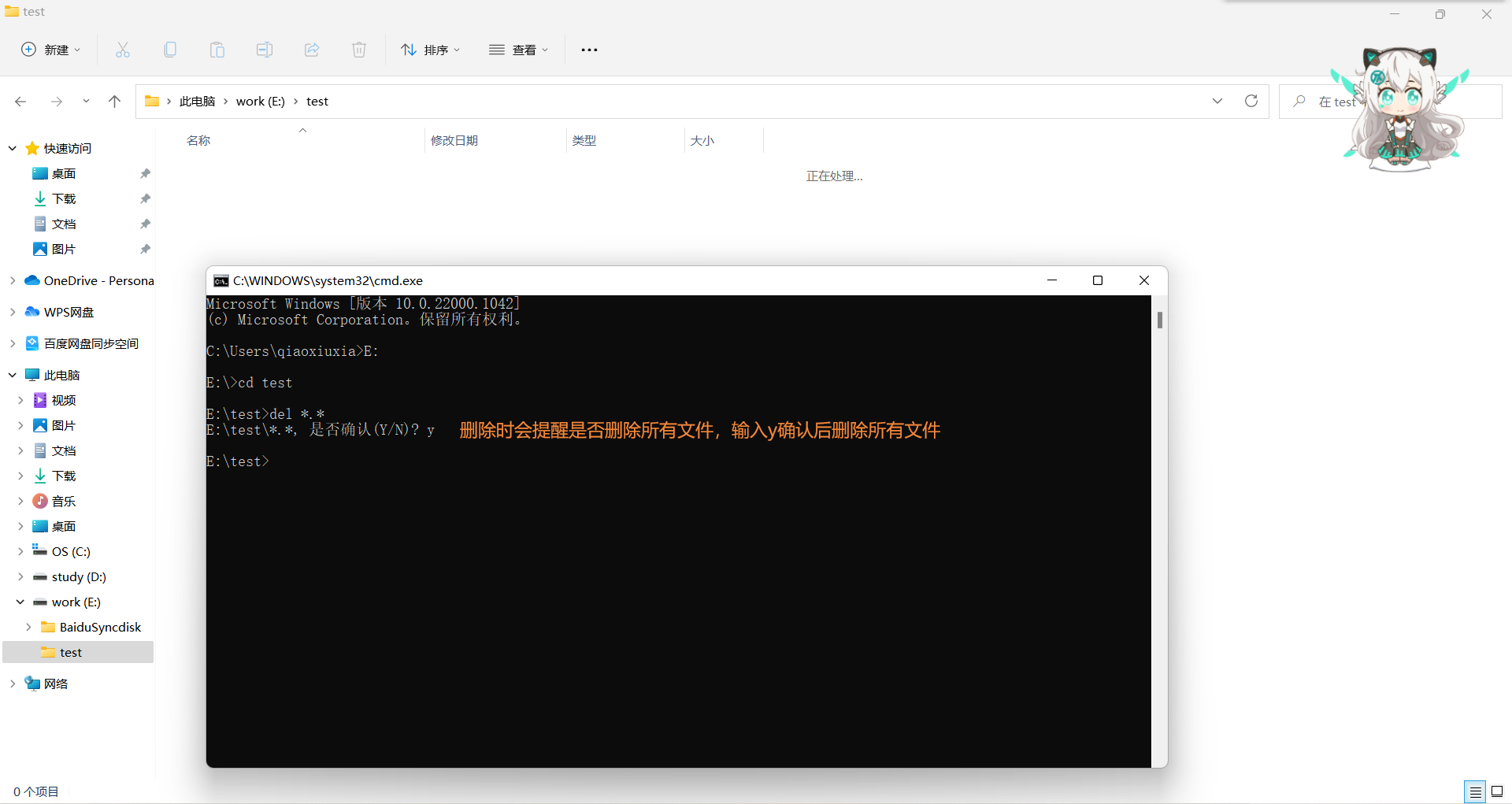Open the three-dot more options menu
Viewport: 1512px width, 804px height.
(589, 50)
